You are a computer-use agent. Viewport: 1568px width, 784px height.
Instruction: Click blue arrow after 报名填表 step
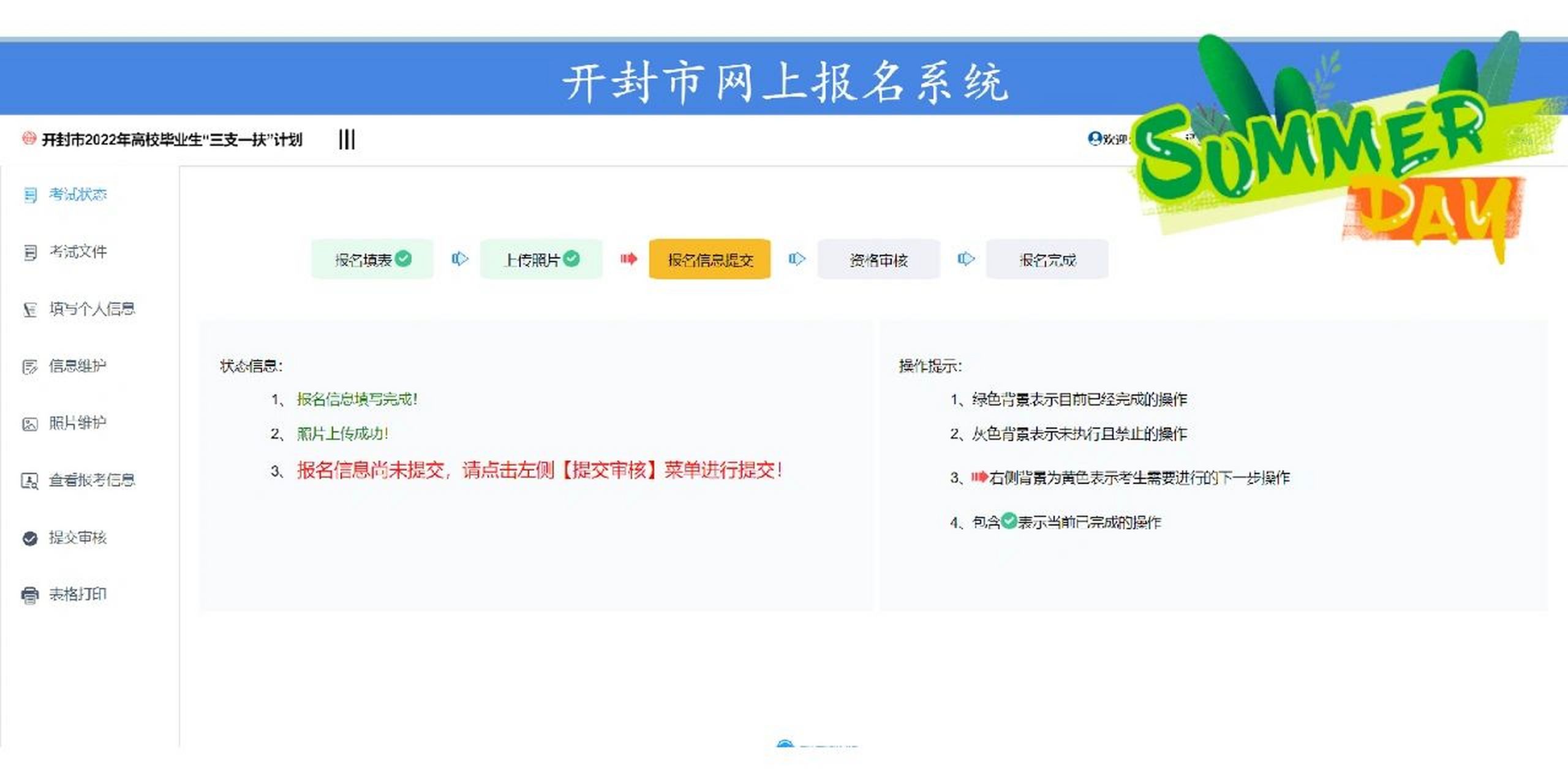point(460,258)
